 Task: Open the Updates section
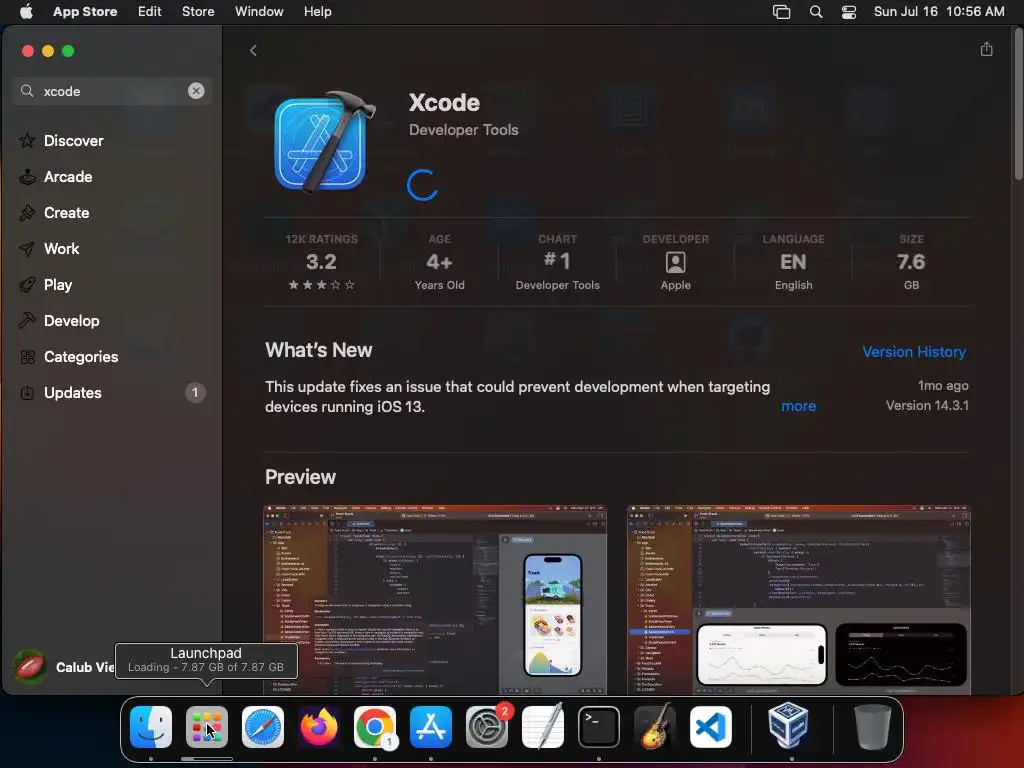[x=112, y=392]
